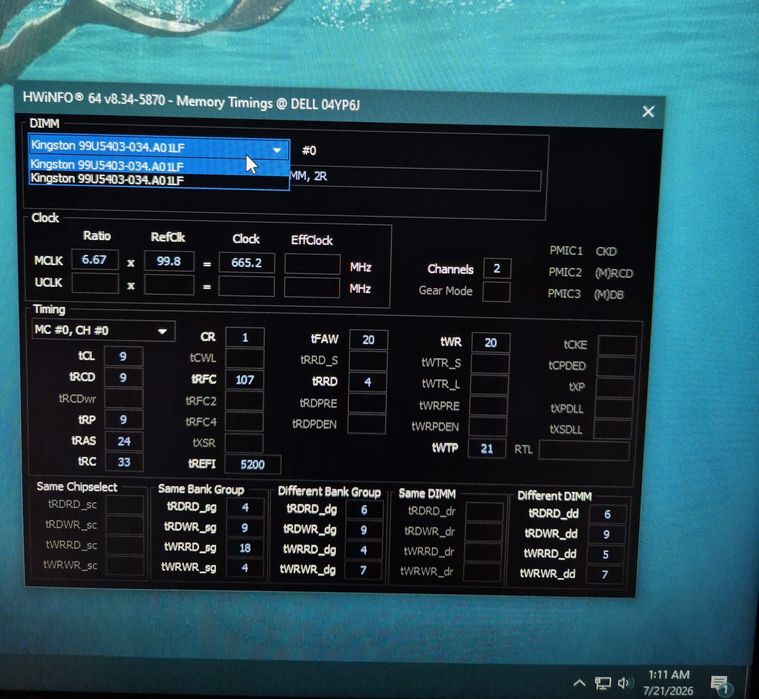This screenshot has height=699, width=759.
Task: Click the tRFC value showing 107
Action: (244, 380)
